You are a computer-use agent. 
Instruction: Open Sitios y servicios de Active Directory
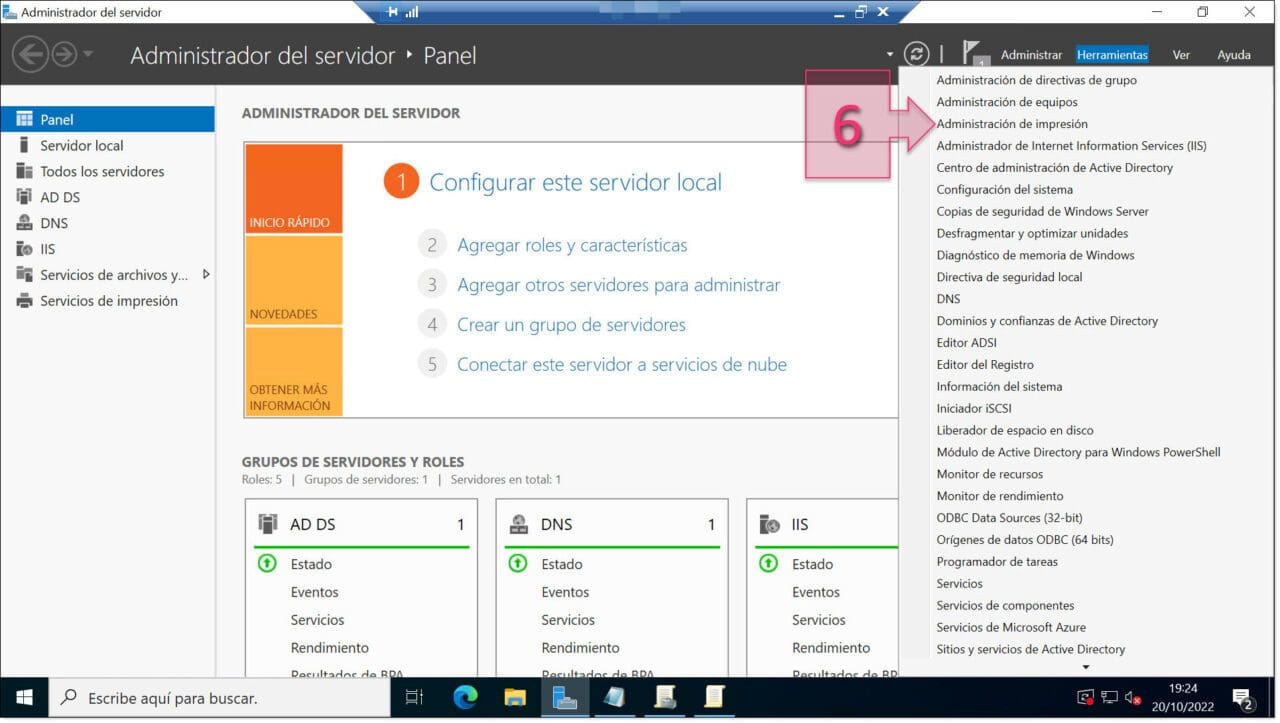(x=1030, y=650)
